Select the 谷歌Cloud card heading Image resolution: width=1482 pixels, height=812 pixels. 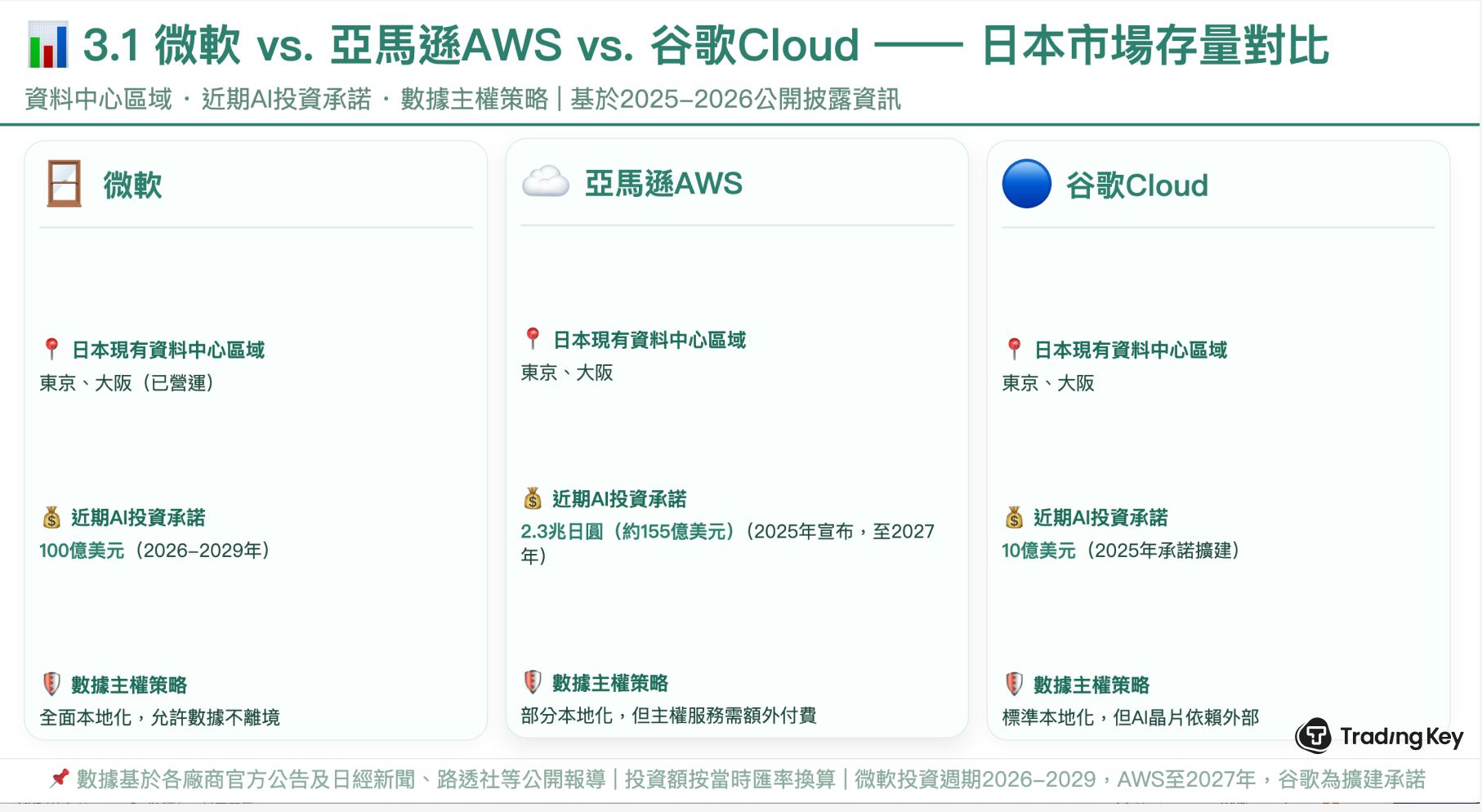[x=1136, y=185]
